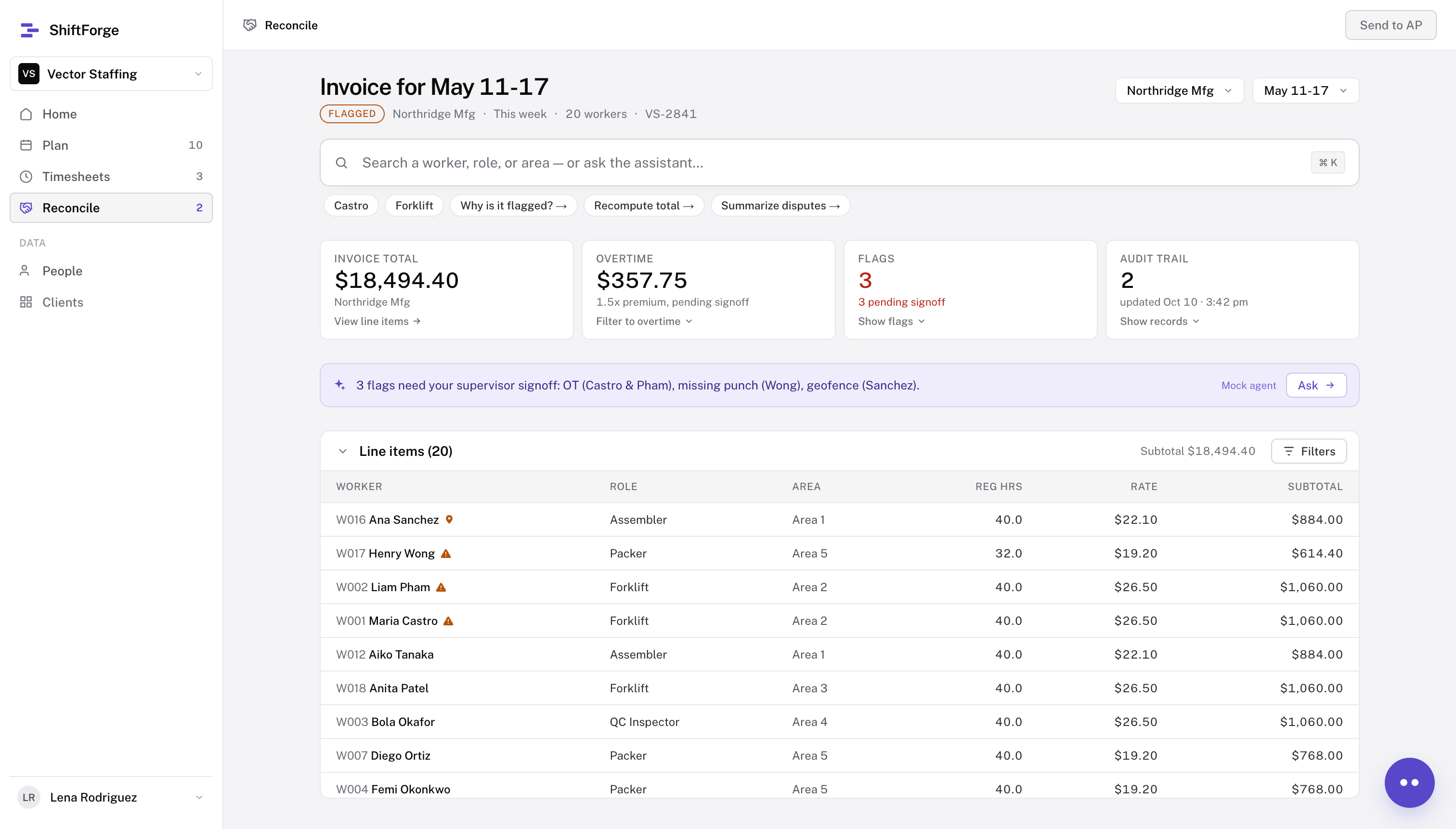The width and height of the screenshot is (1456, 829).
Task: Expand Show flags list
Action: 891,321
